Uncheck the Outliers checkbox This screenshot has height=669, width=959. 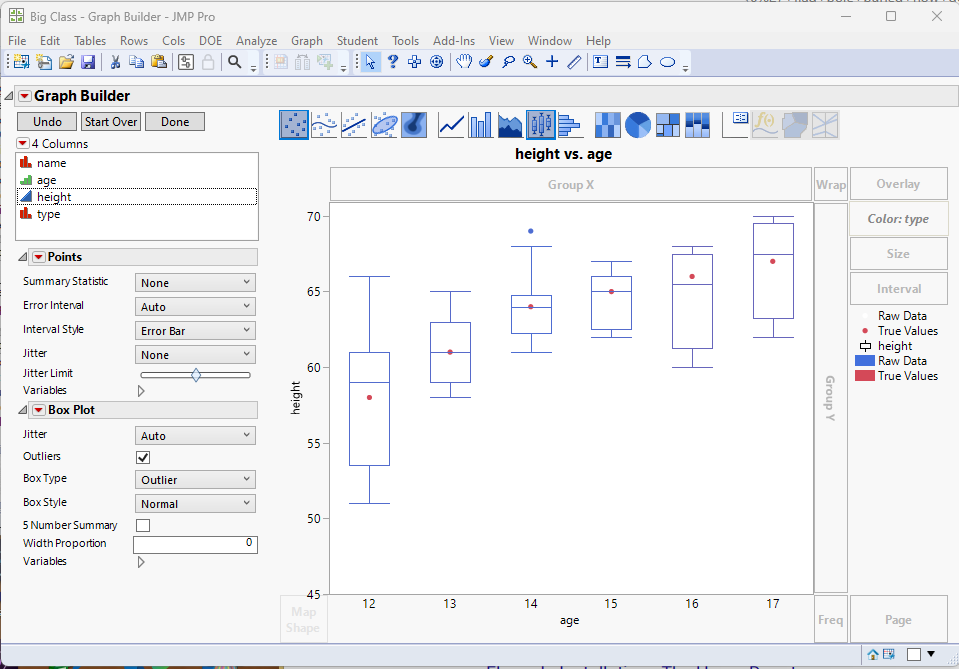(143, 457)
